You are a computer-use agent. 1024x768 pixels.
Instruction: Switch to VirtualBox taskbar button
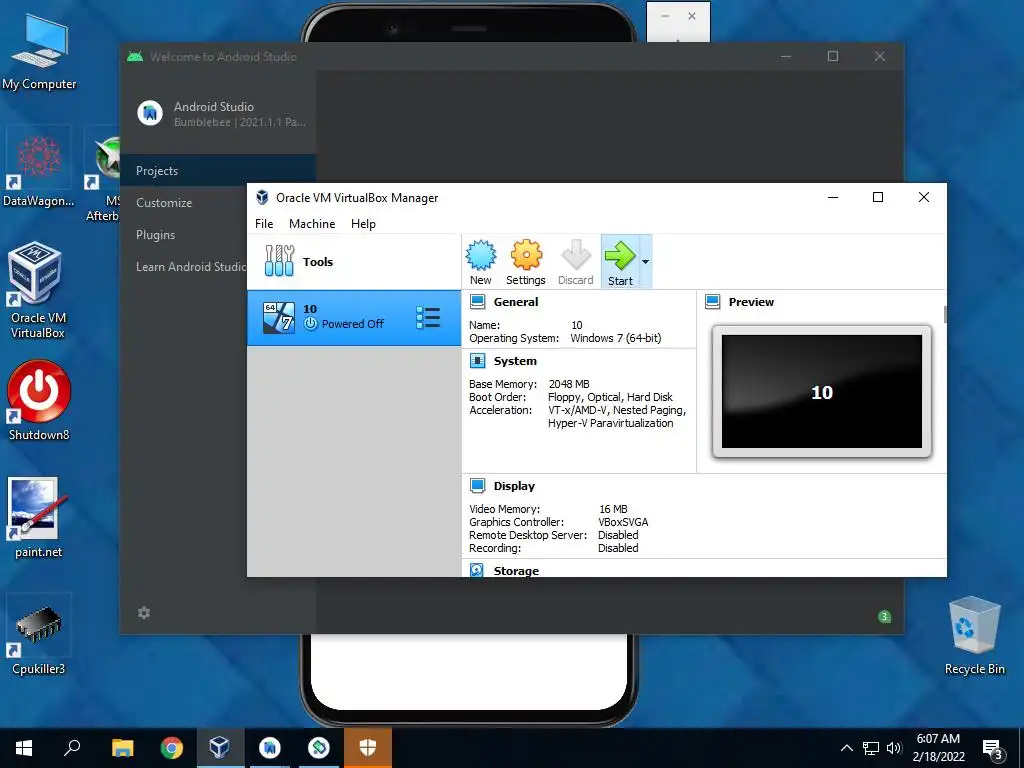pyautogui.click(x=220, y=748)
